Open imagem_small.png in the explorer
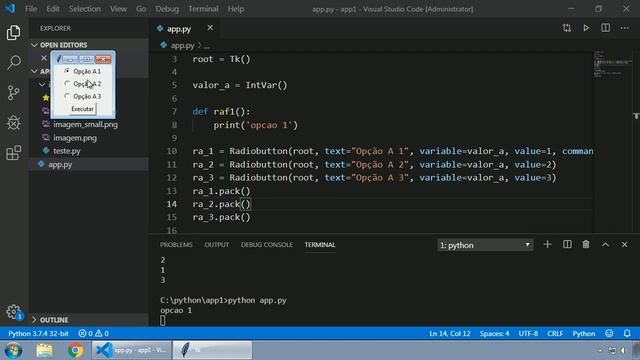Image resolution: width=640 pixels, height=360 pixels. point(85,124)
